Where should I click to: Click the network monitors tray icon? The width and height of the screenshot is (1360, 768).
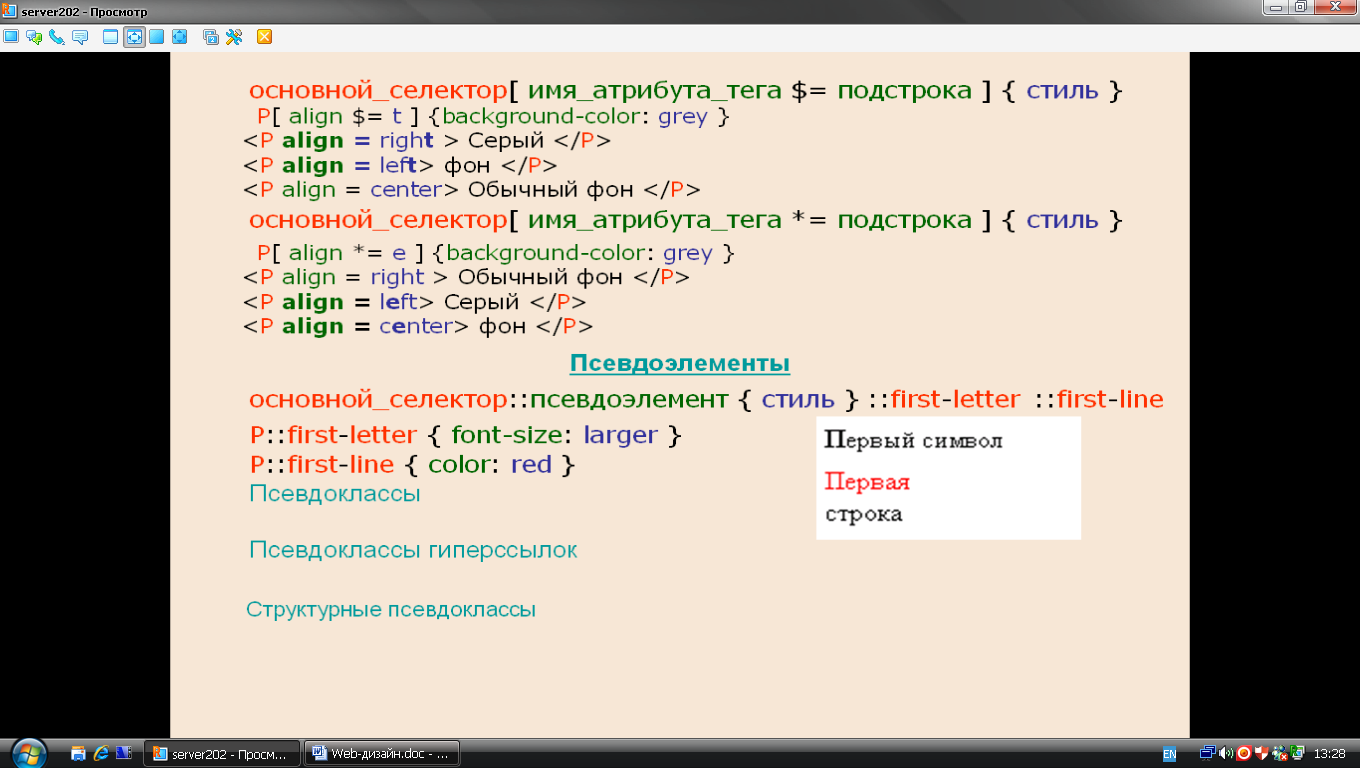coord(1208,753)
